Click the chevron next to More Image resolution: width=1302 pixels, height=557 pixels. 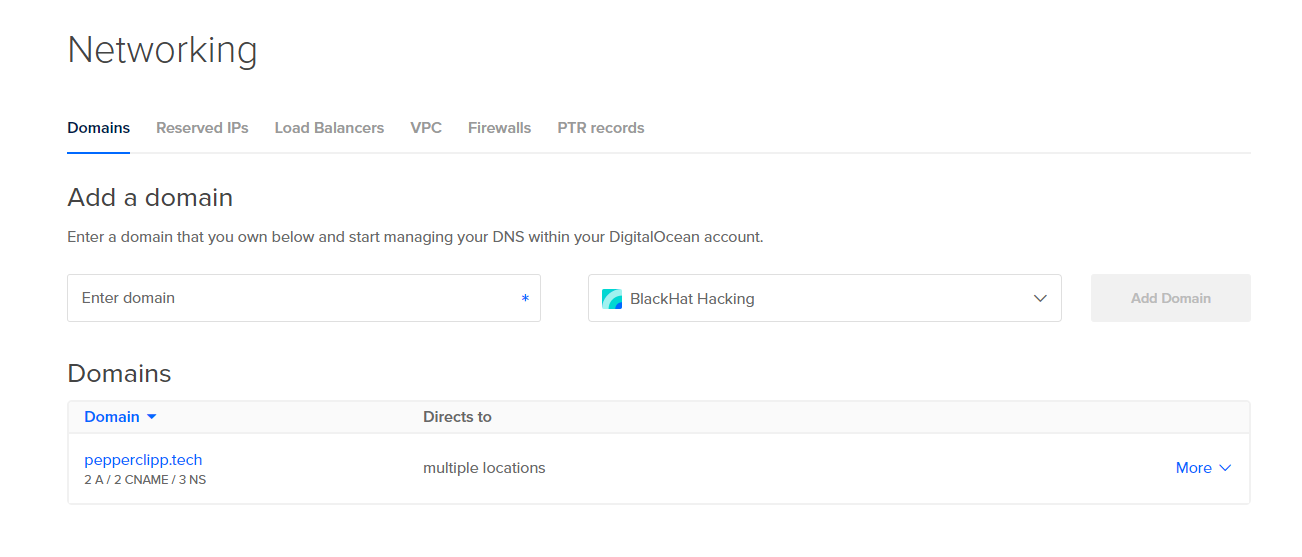1225,468
